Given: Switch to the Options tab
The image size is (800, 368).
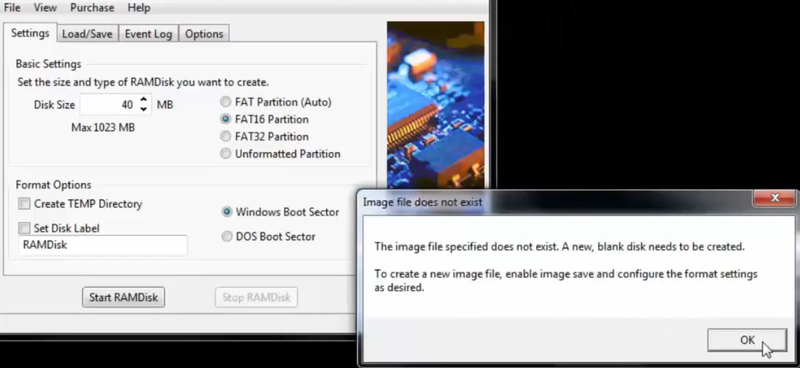Looking at the screenshot, I should [204, 34].
